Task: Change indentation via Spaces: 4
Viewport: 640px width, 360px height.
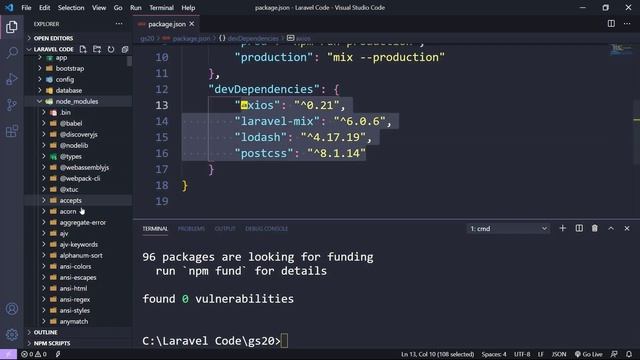Action: tap(494, 354)
